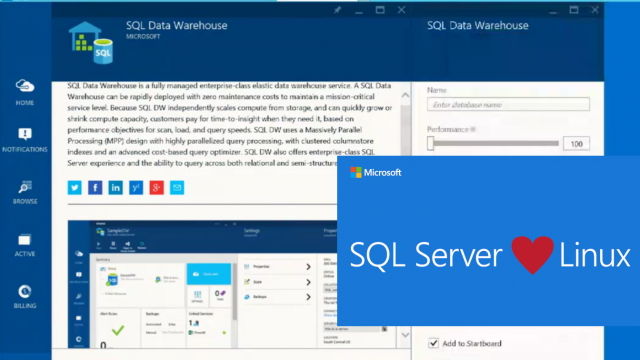Open the Billing sidebar icon
640x360 pixels.
click(x=25, y=297)
